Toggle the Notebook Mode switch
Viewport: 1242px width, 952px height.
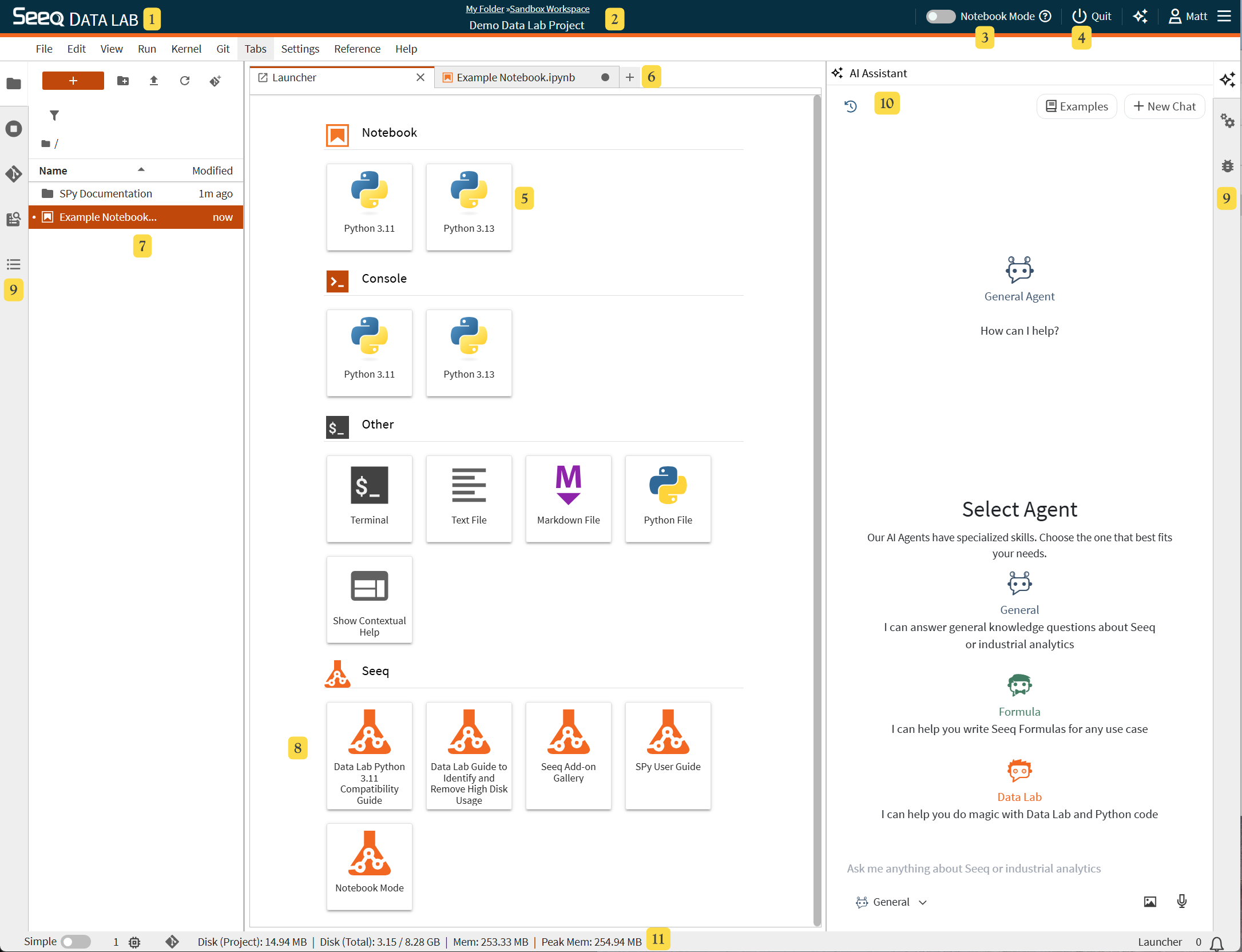point(940,17)
